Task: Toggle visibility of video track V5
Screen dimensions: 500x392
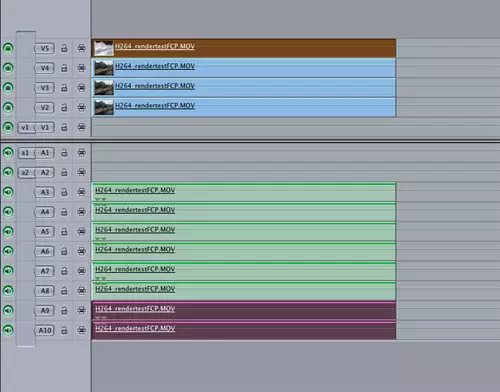Action: coord(8,48)
